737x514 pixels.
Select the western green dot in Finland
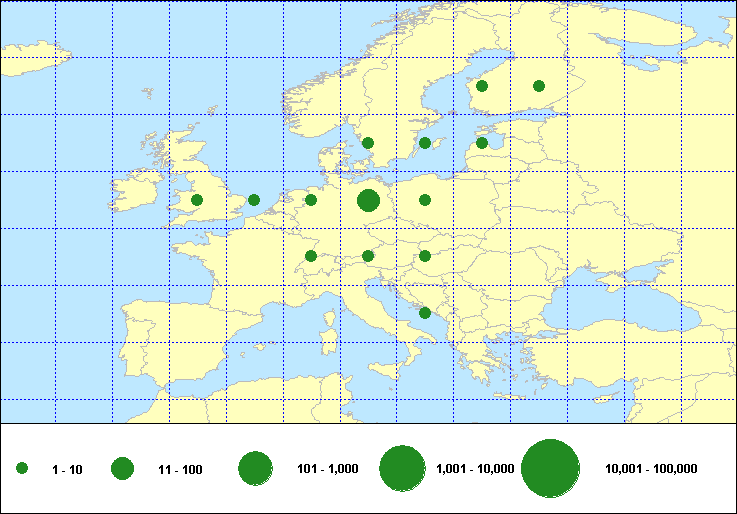[x=482, y=86]
